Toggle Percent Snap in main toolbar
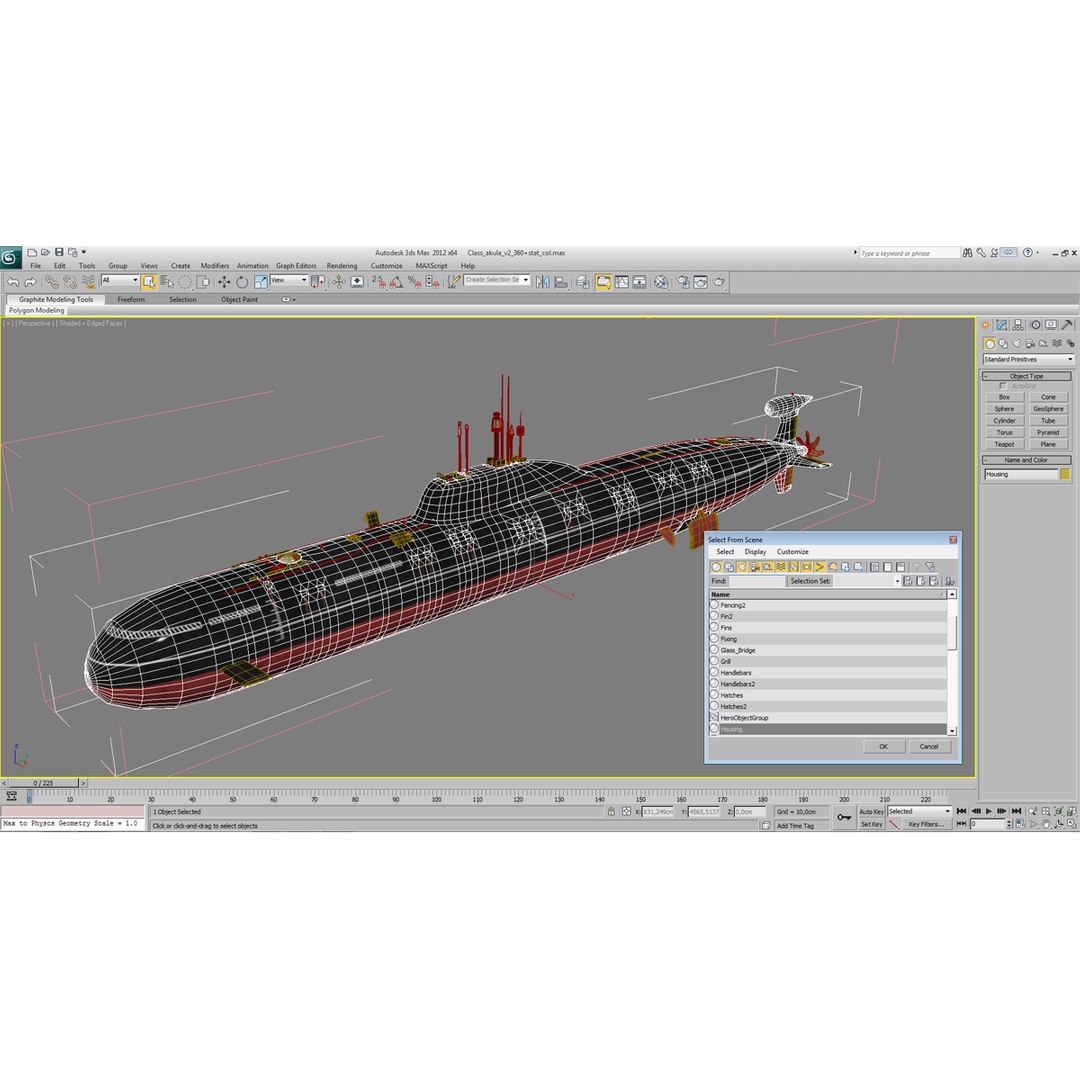Image resolution: width=1080 pixels, height=1080 pixels. click(x=414, y=282)
